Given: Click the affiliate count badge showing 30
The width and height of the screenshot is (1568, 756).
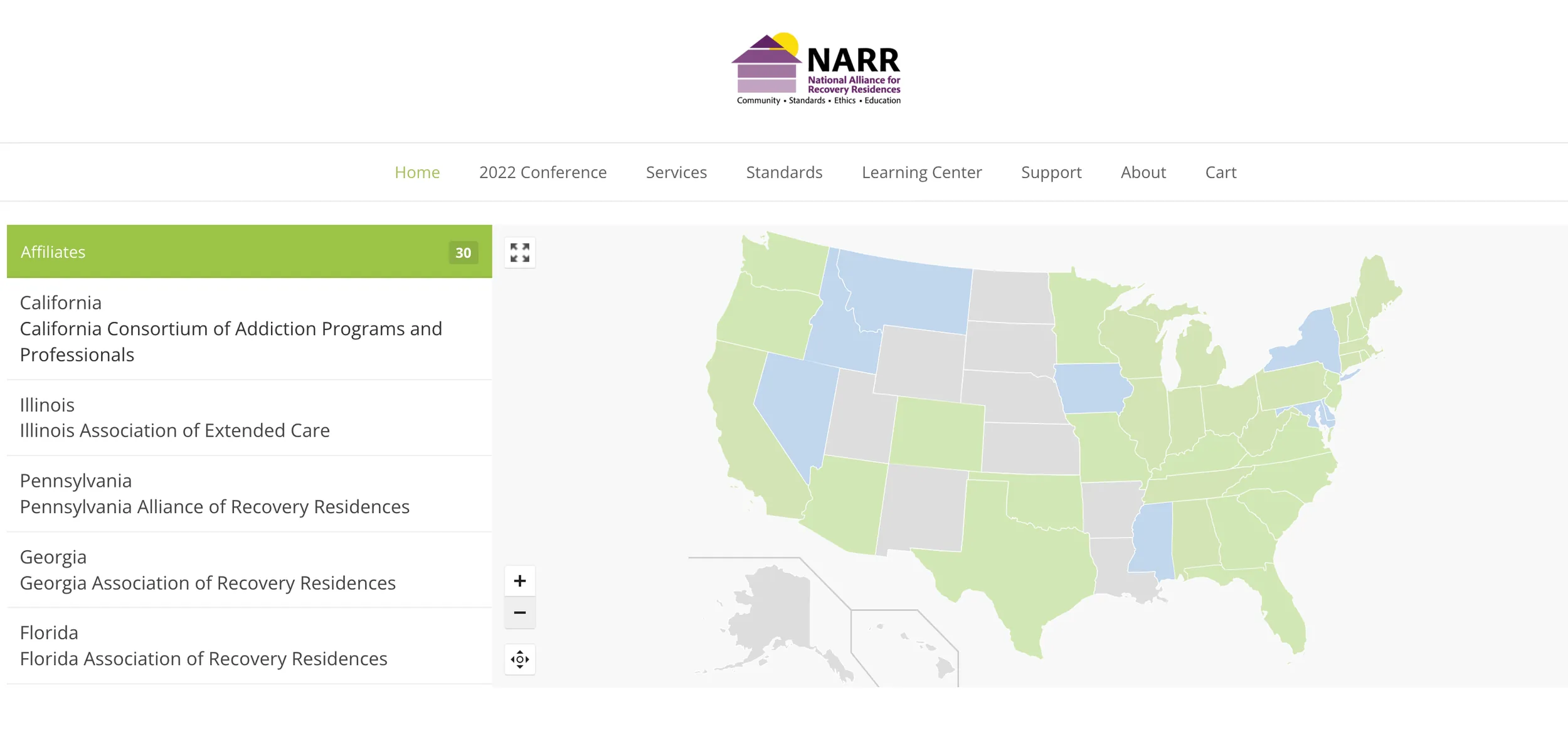Looking at the screenshot, I should tap(464, 252).
